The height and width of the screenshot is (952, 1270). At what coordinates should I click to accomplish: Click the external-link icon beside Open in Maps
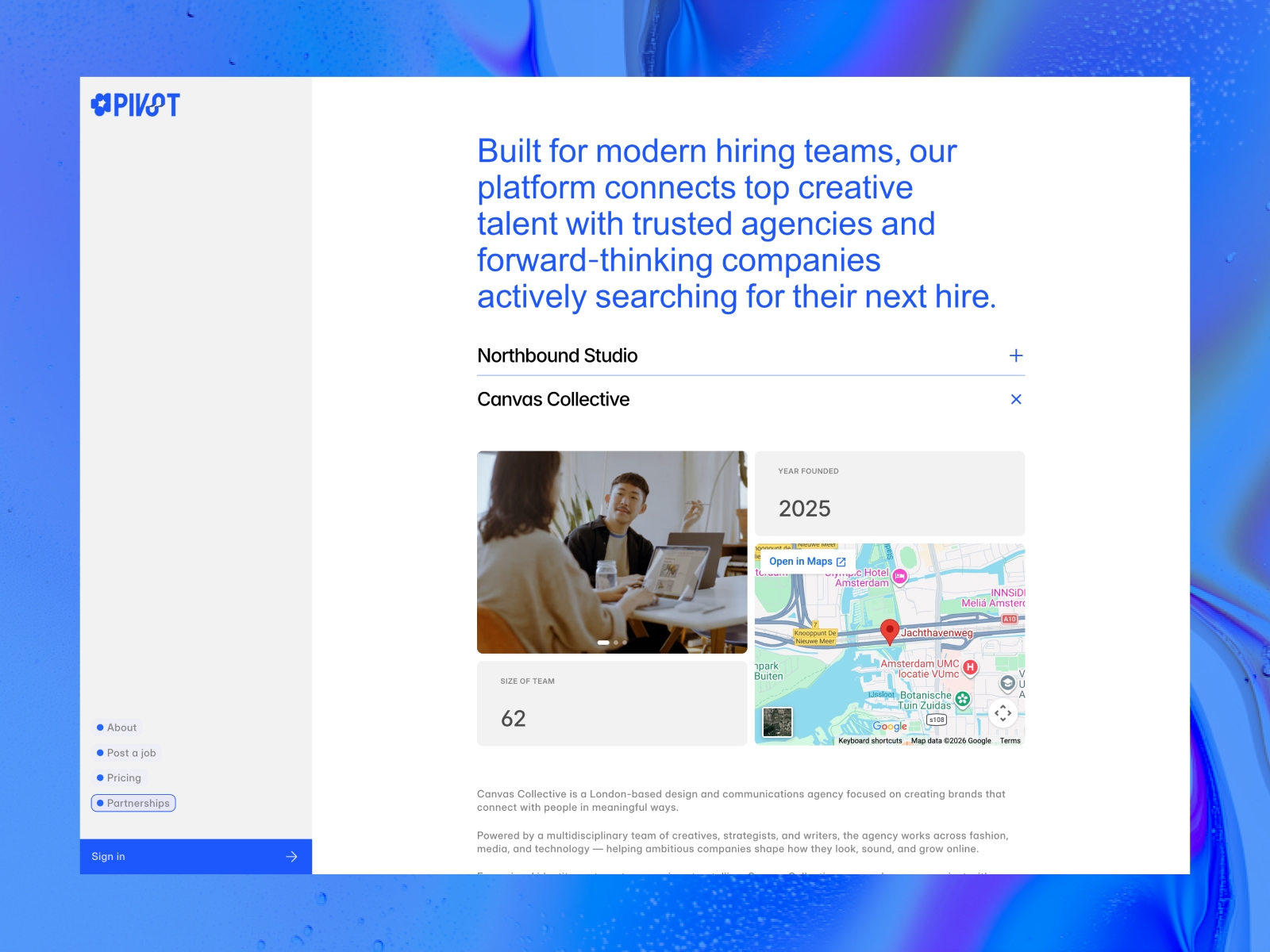(x=841, y=562)
